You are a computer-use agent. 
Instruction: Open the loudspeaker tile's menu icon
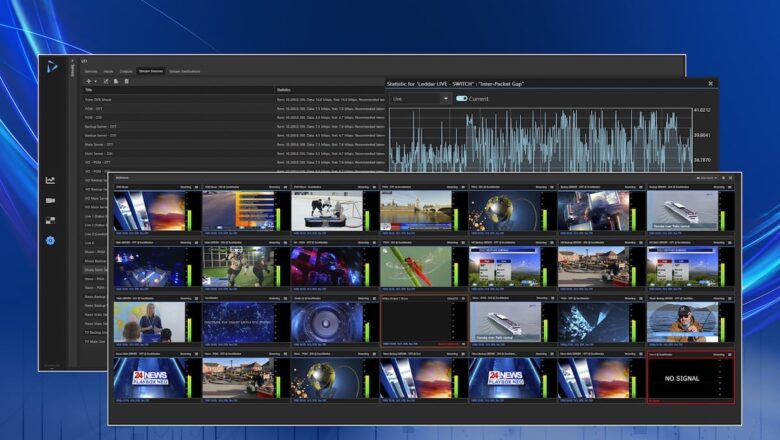pyautogui.click(x=375, y=298)
